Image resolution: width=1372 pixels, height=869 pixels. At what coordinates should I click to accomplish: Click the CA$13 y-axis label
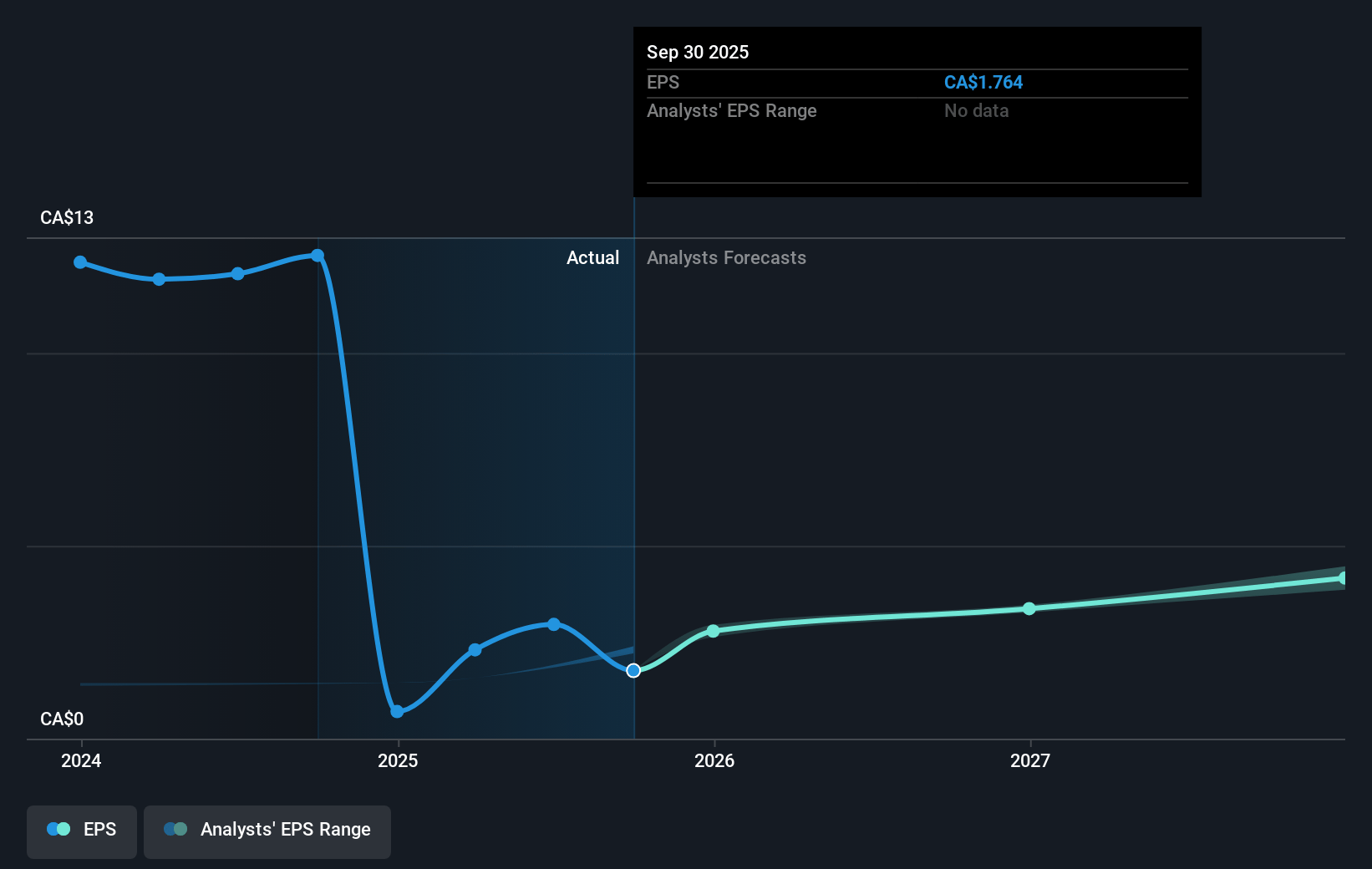click(67, 218)
